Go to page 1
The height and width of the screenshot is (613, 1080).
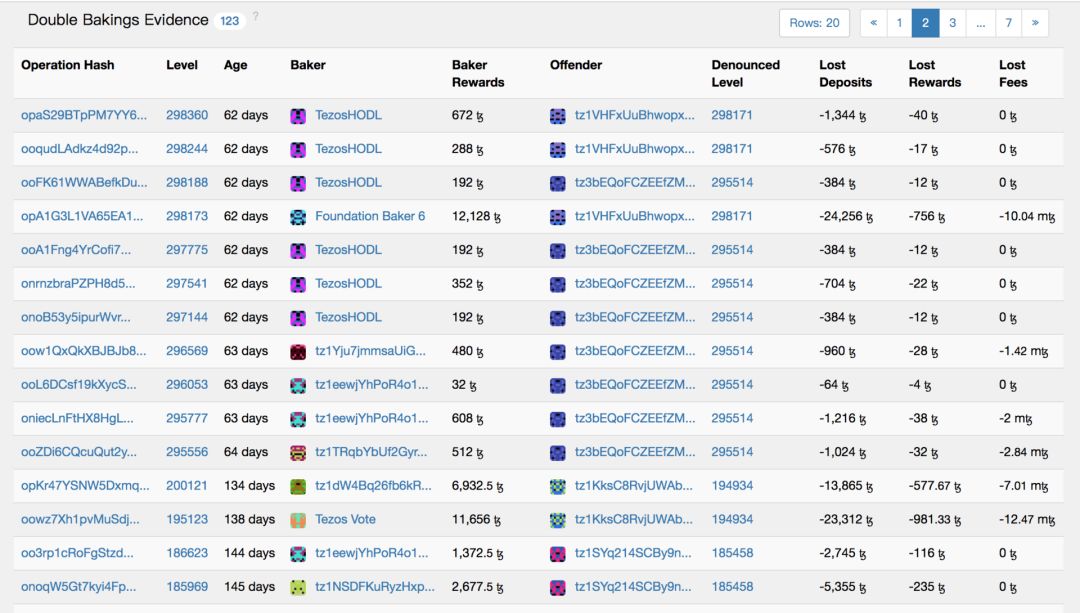899,23
